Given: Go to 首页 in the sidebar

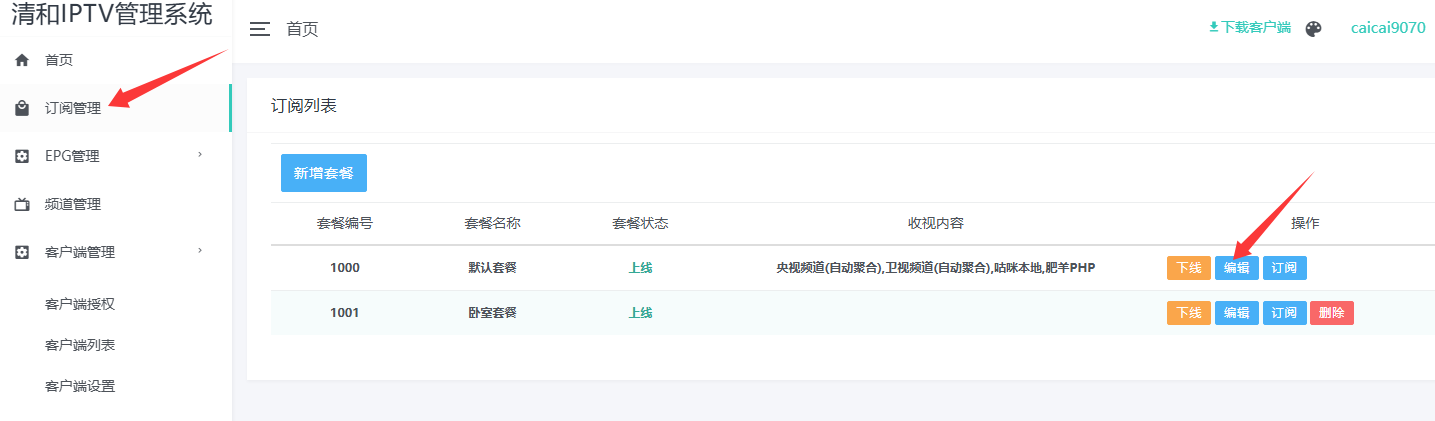Looking at the screenshot, I should point(59,60).
